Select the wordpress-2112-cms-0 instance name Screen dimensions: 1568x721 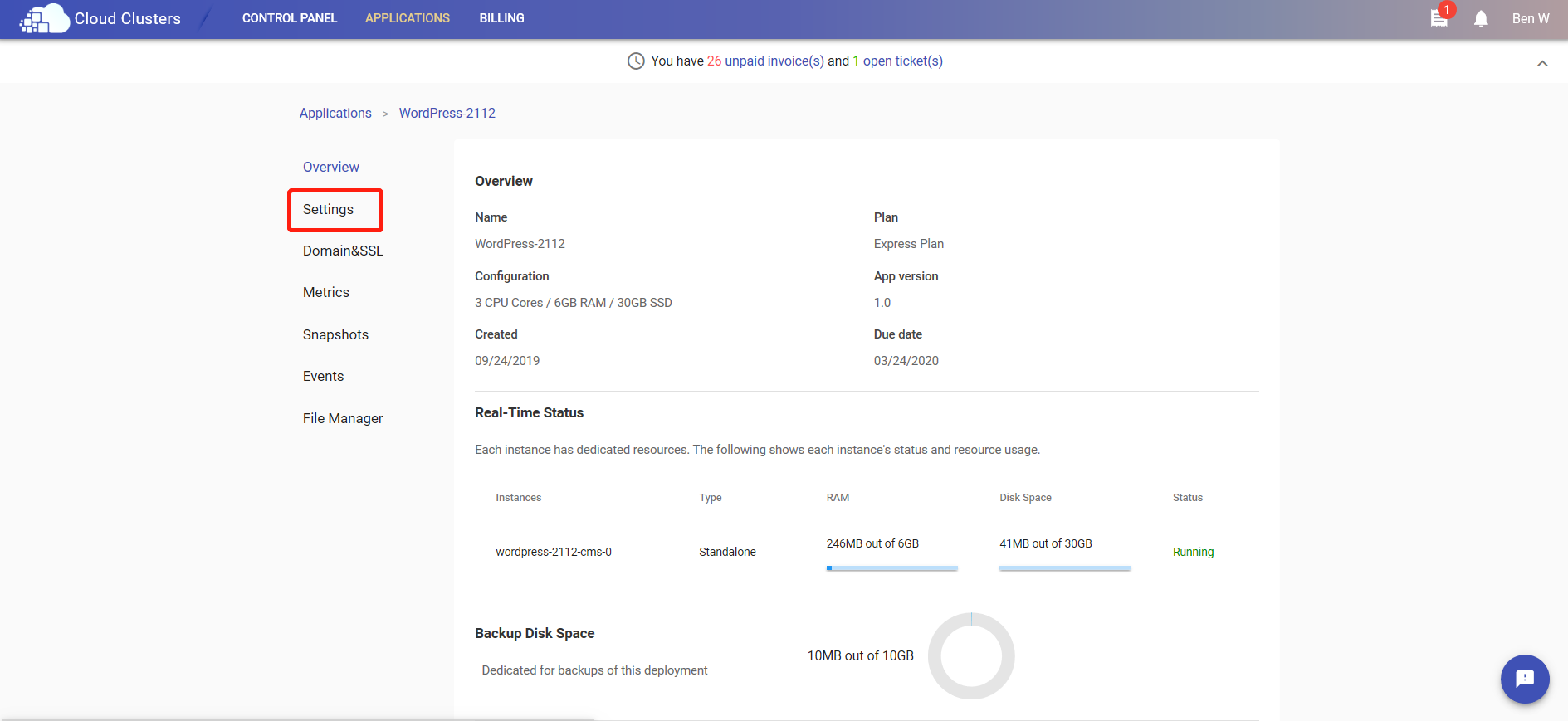554,552
